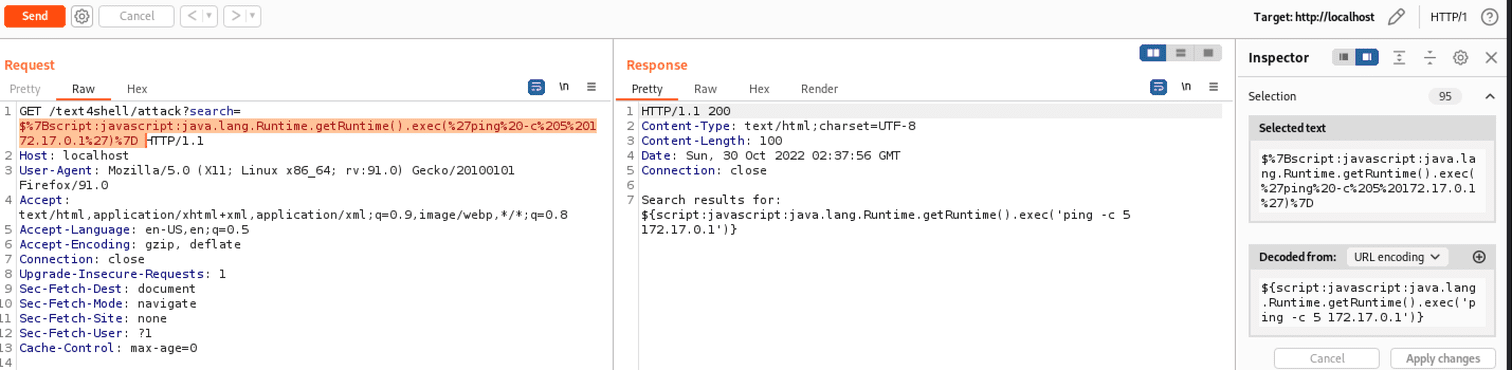Viewport: 1512px width, 370px height.
Task: Toggle response line wrap icon
Action: tap(1158, 88)
